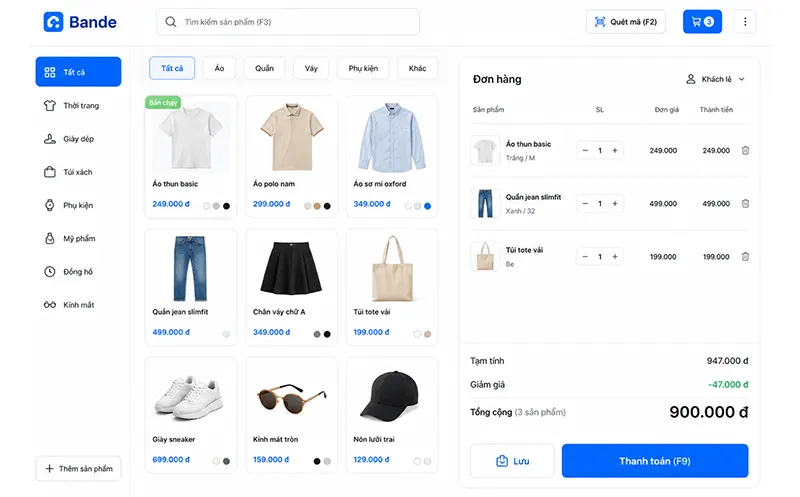Image resolution: width=800 pixels, height=497 pixels.
Task: Increase the Áo thun basic quantity with plus
Action: 615,151
